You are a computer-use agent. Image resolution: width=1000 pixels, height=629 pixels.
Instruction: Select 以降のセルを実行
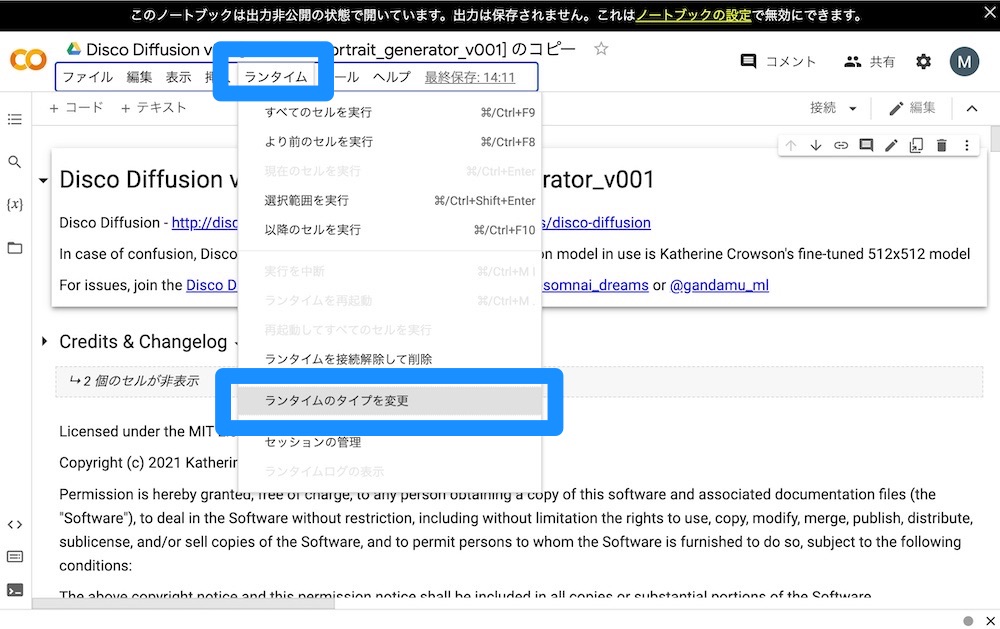pos(390,230)
